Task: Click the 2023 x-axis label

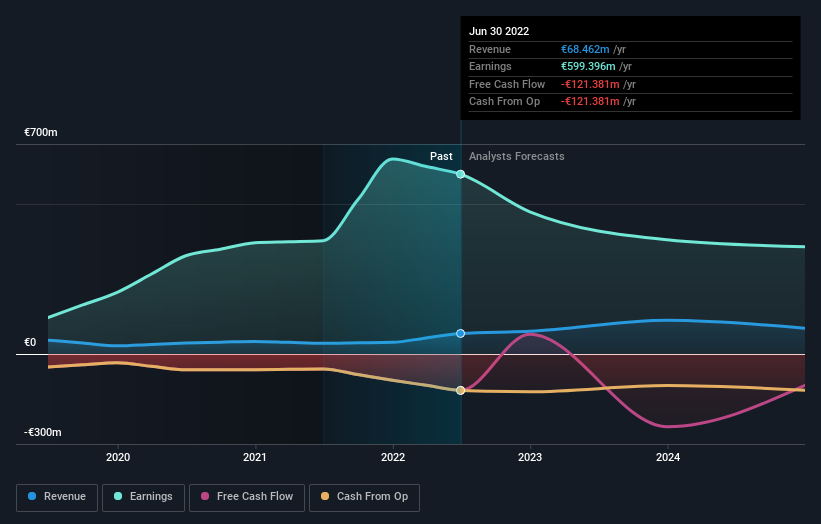Action: (530, 458)
